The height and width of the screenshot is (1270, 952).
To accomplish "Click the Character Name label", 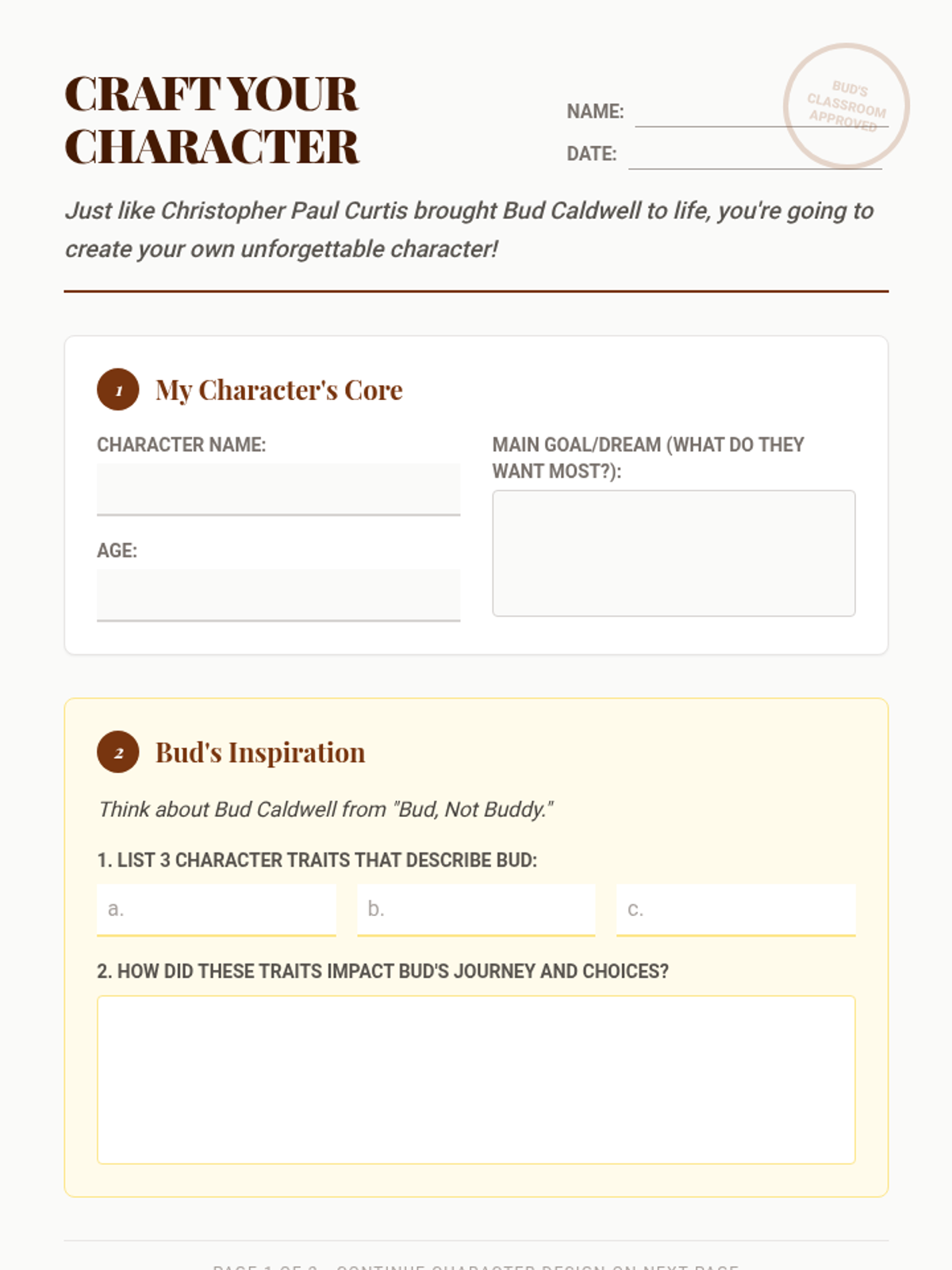I will (x=182, y=444).
